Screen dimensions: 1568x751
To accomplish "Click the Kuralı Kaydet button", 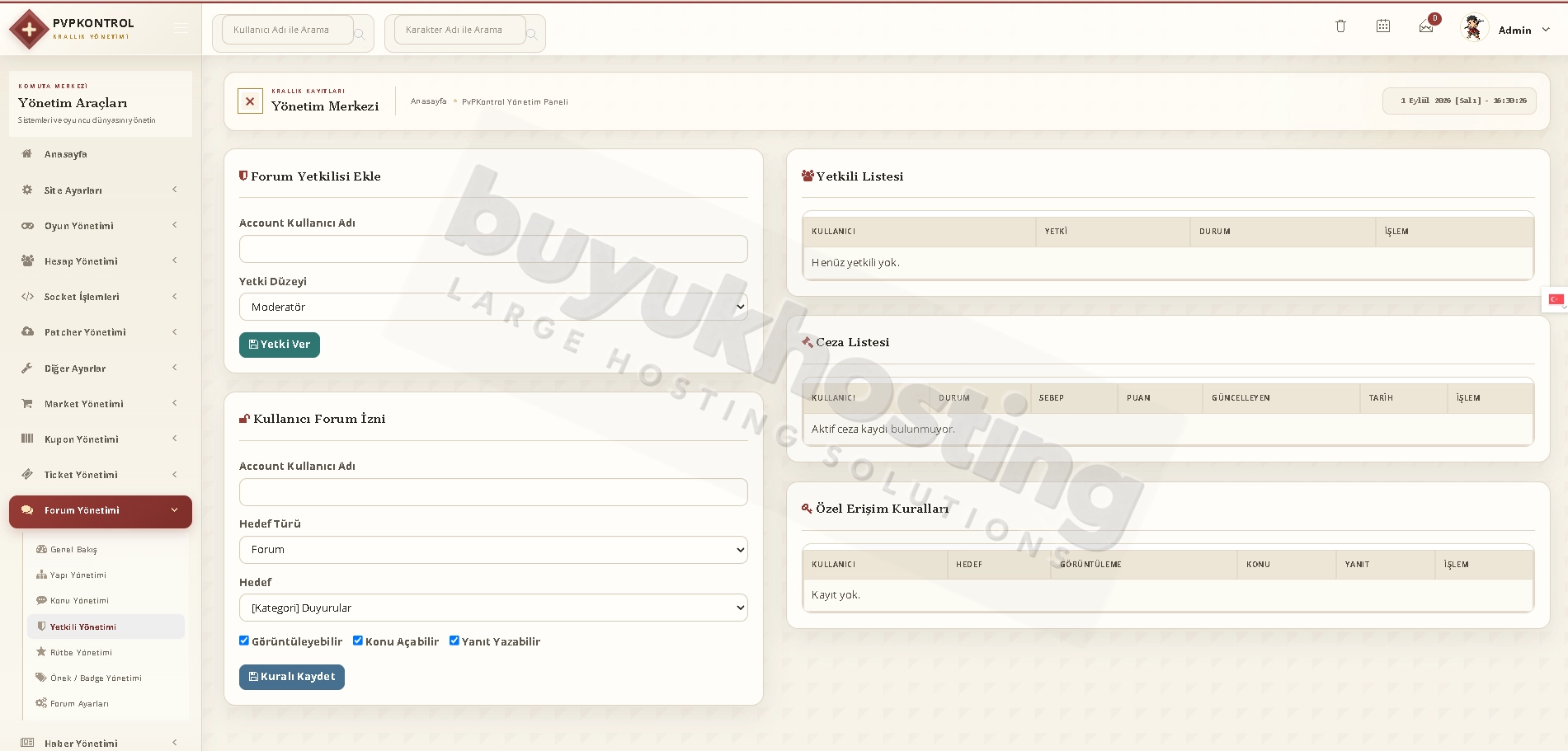I will click(x=292, y=677).
